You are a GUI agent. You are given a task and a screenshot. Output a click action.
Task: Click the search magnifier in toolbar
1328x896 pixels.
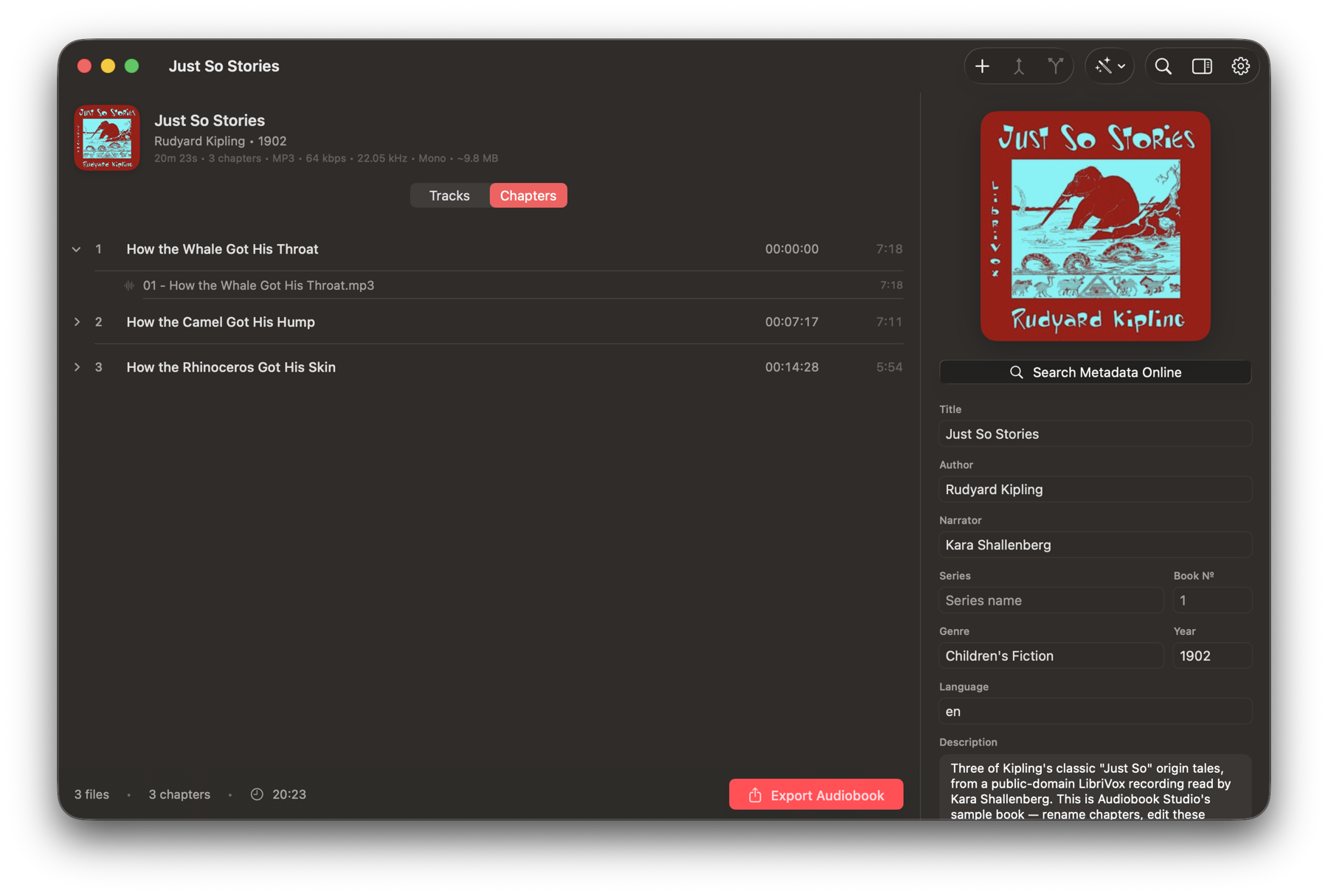pyautogui.click(x=1163, y=66)
